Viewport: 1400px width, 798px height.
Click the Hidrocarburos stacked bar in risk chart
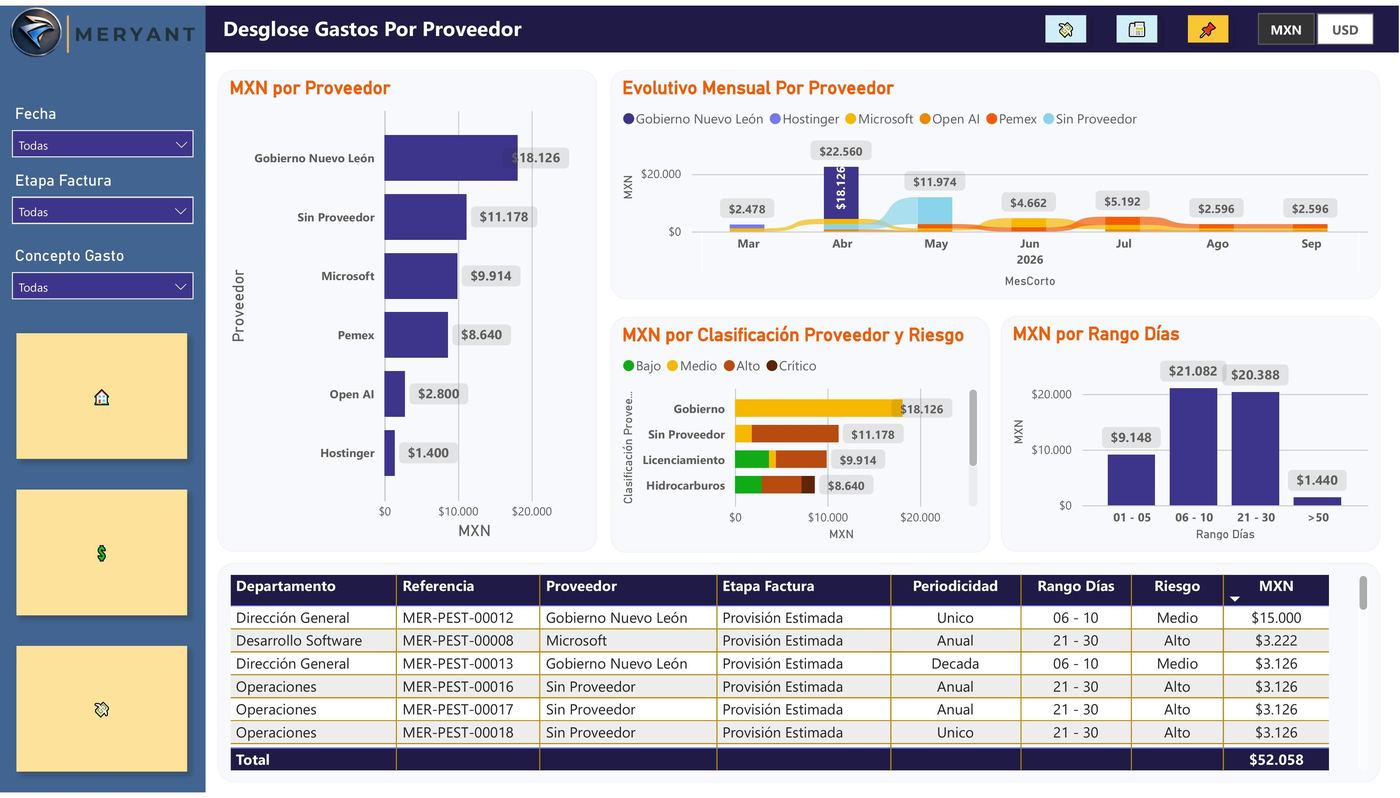pos(775,485)
